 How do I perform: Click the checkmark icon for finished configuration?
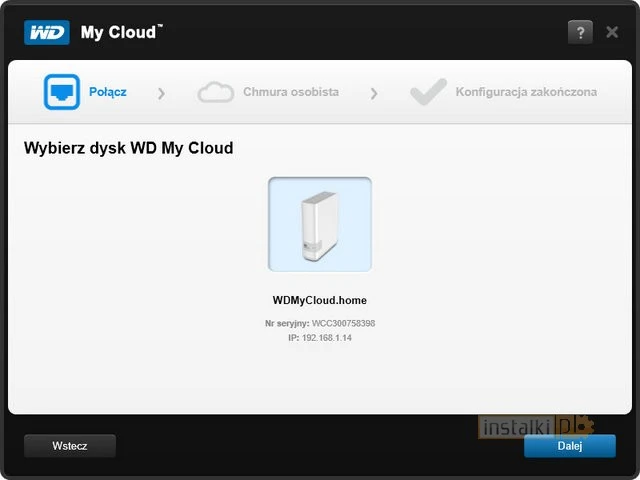(428, 92)
